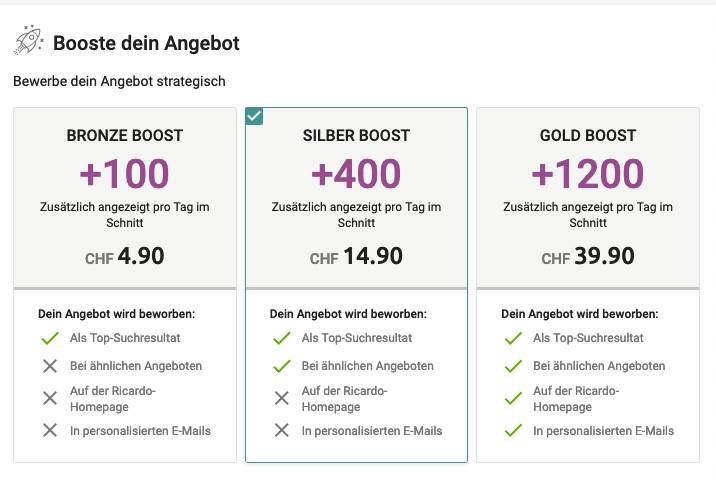Click the +1200 Gold Boost number
716x493 pixels.
[x=588, y=174]
